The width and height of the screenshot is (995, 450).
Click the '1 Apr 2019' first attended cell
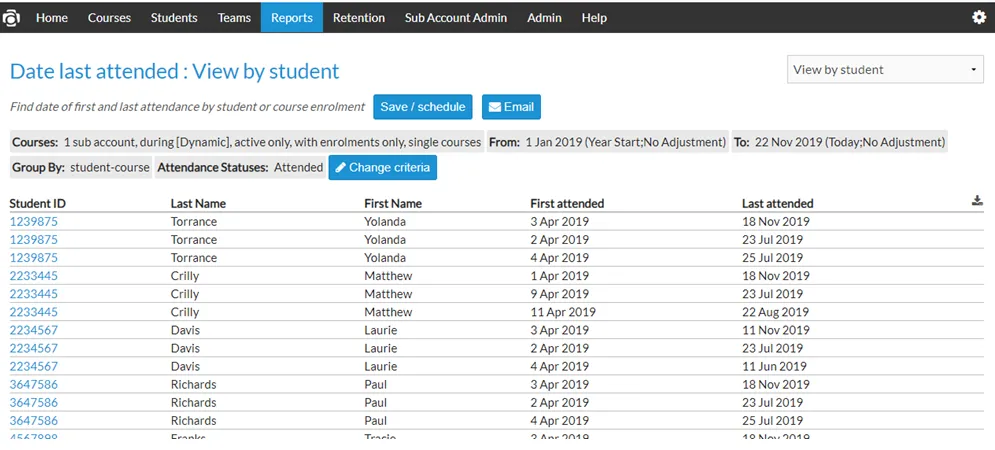(560, 276)
